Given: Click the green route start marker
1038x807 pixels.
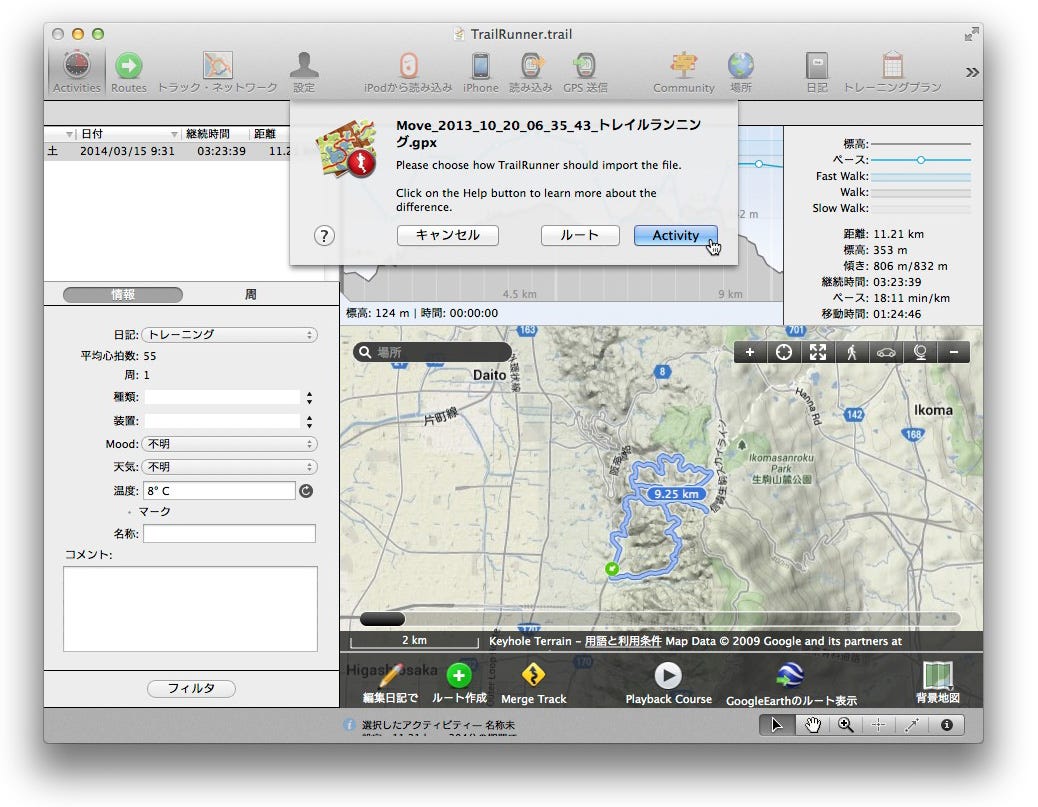Looking at the screenshot, I should point(612,569).
